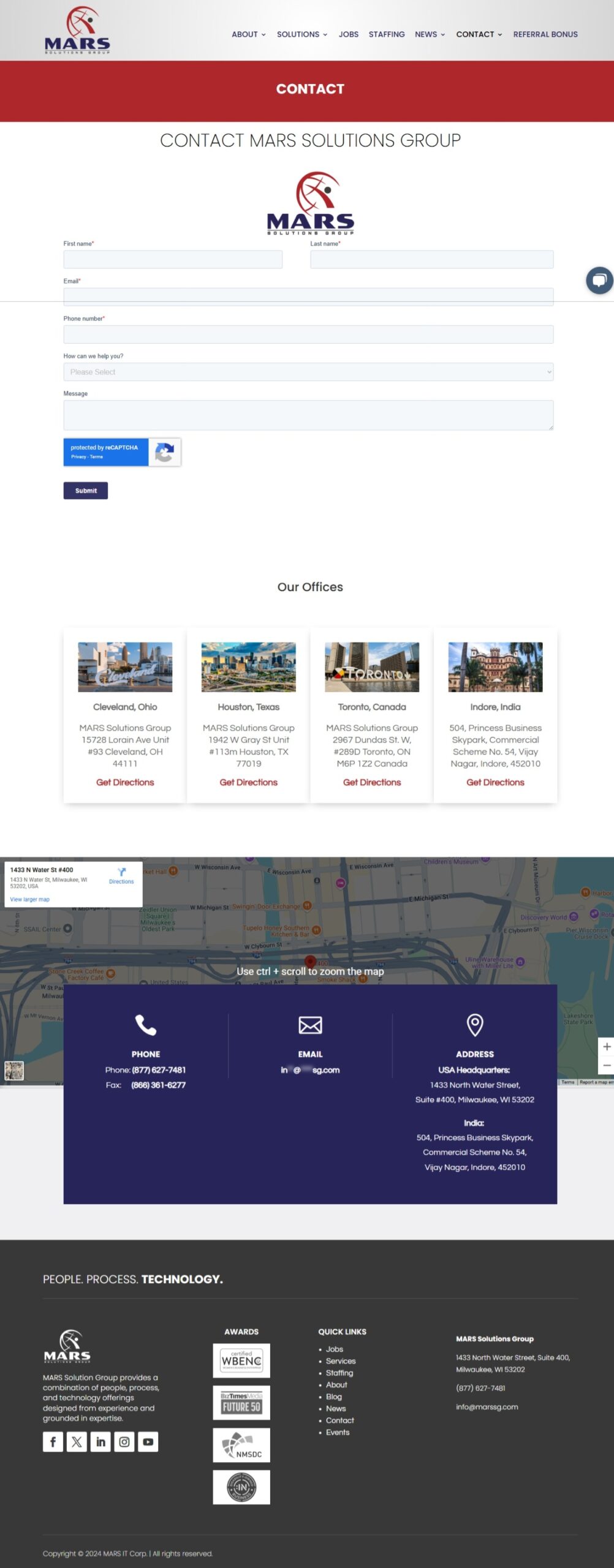
Task: Click the map satellite view thumbnail
Action: click(14, 1071)
